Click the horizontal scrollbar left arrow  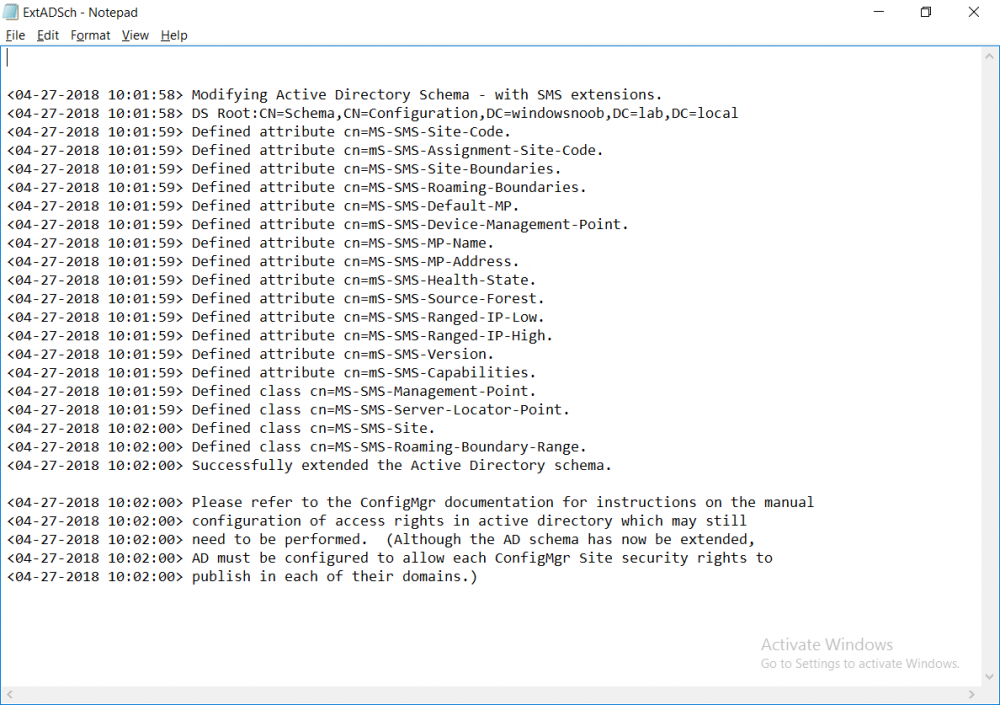10,694
